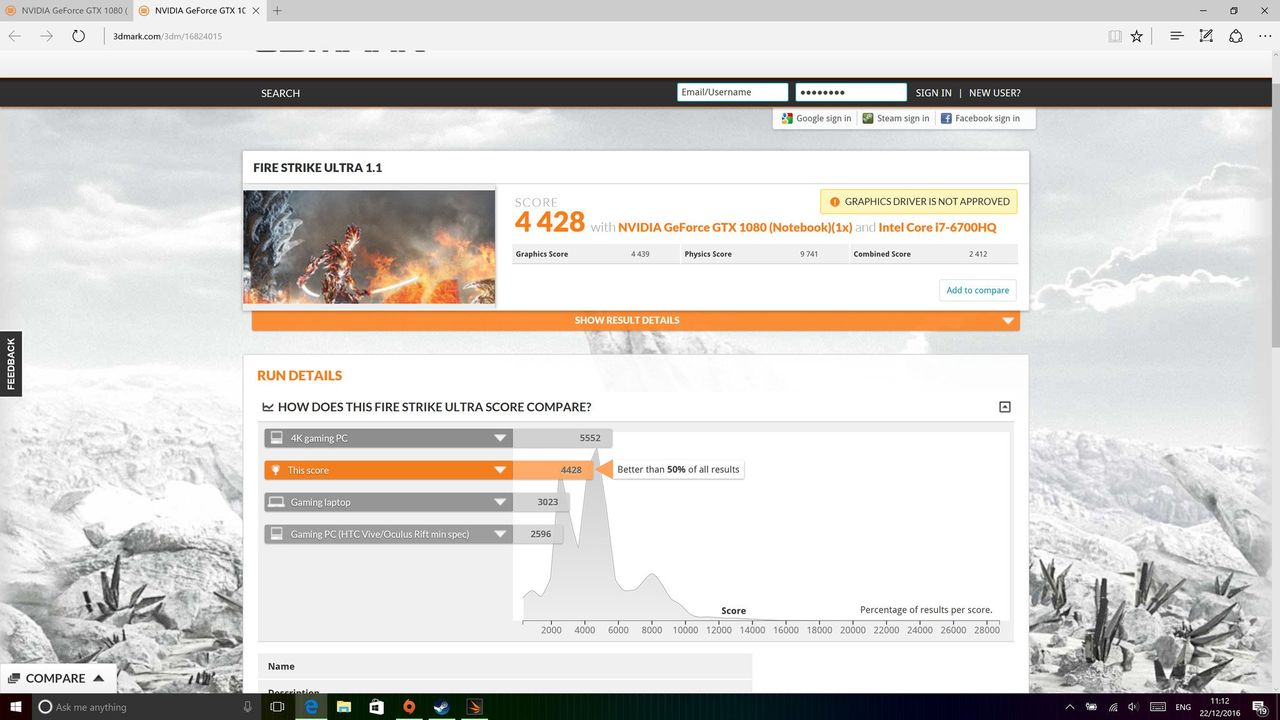Image resolution: width=1280 pixels, height=720 pixels.
Task: Open the NEW USER? link
Action: coord(995,93)
